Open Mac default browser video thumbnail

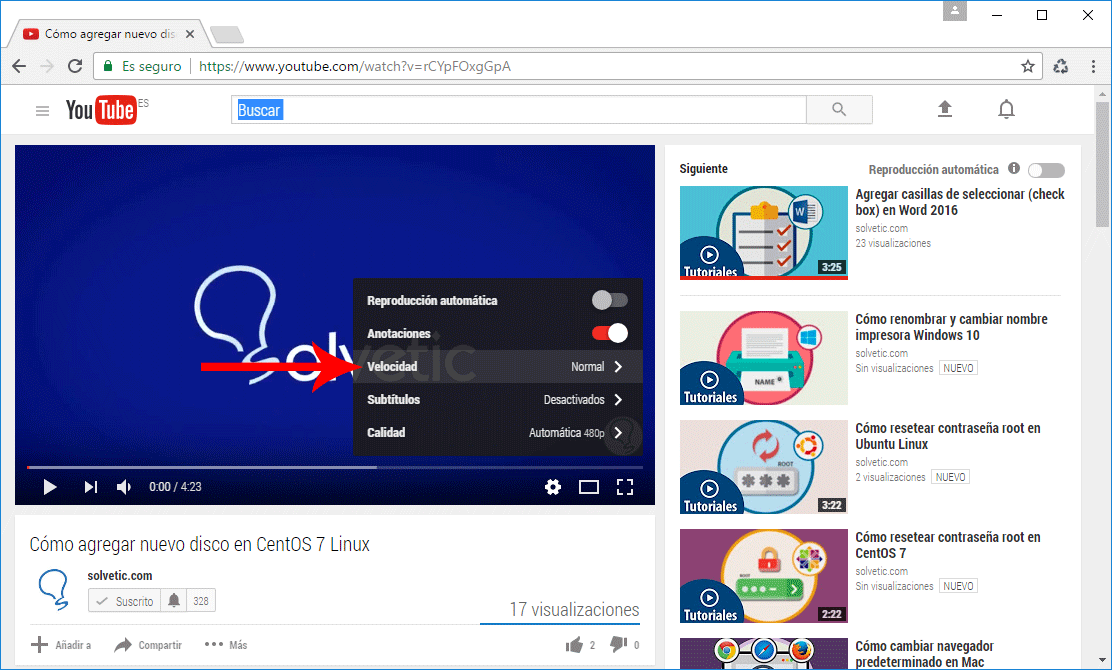pyautogui.click(x=764, y=654)
